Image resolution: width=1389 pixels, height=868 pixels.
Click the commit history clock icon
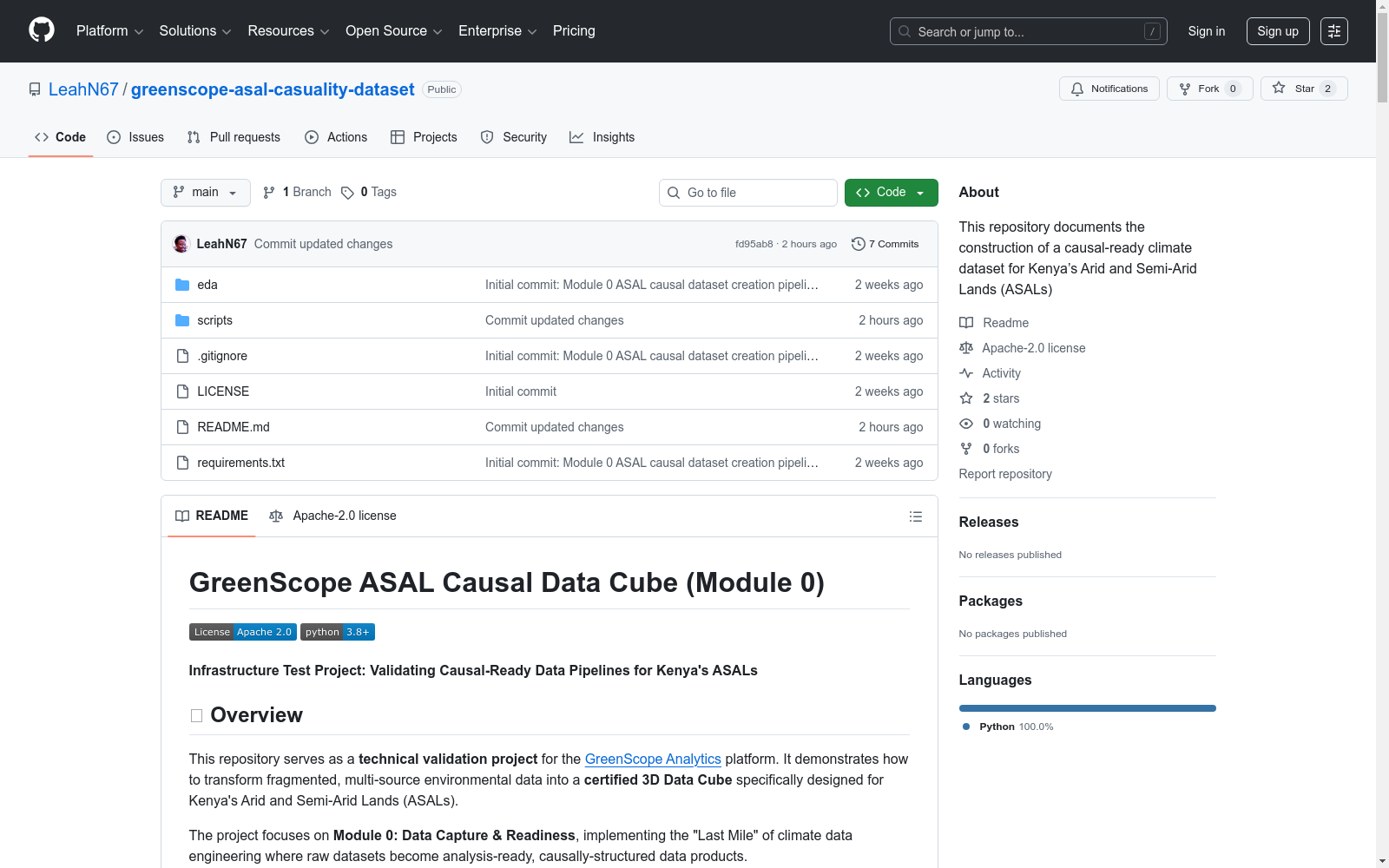tap(859, 244)
